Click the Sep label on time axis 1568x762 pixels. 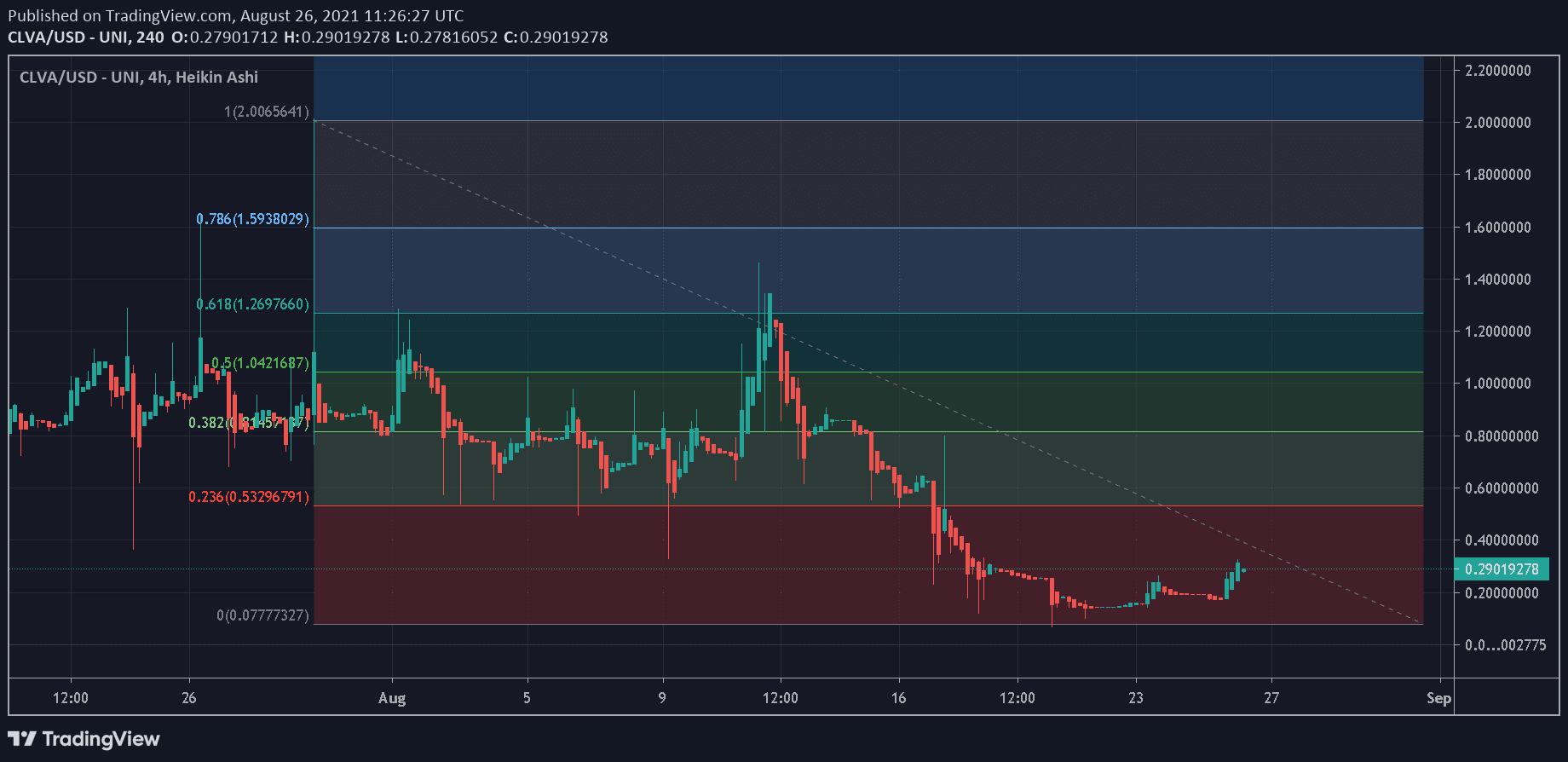(1438, 698)
